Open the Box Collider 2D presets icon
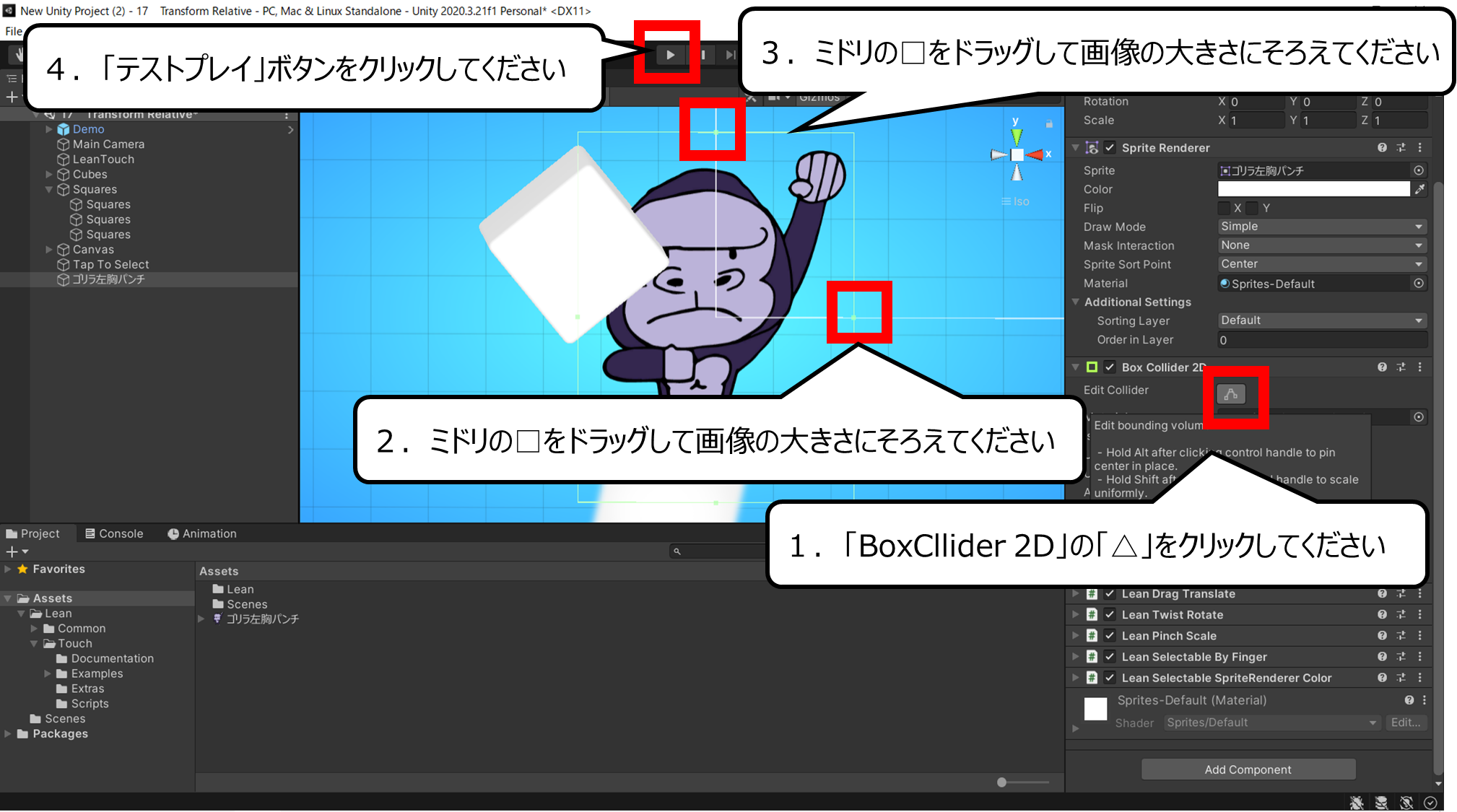Viewport: 1457px width, 812px height. pyautogui.click(x=1401, y=367)
